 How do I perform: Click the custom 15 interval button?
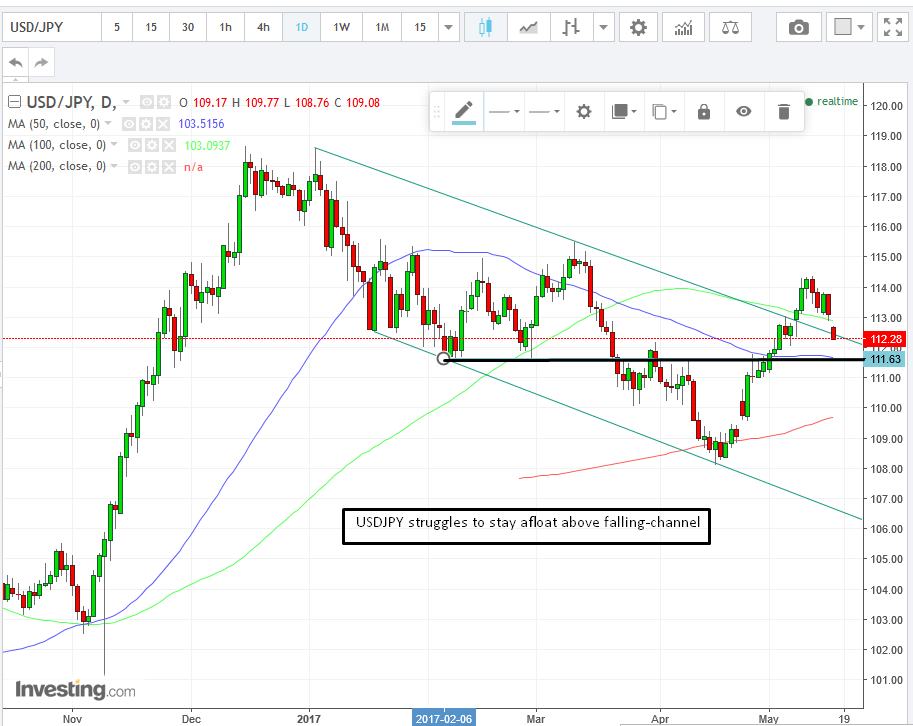tap(420, 27)
